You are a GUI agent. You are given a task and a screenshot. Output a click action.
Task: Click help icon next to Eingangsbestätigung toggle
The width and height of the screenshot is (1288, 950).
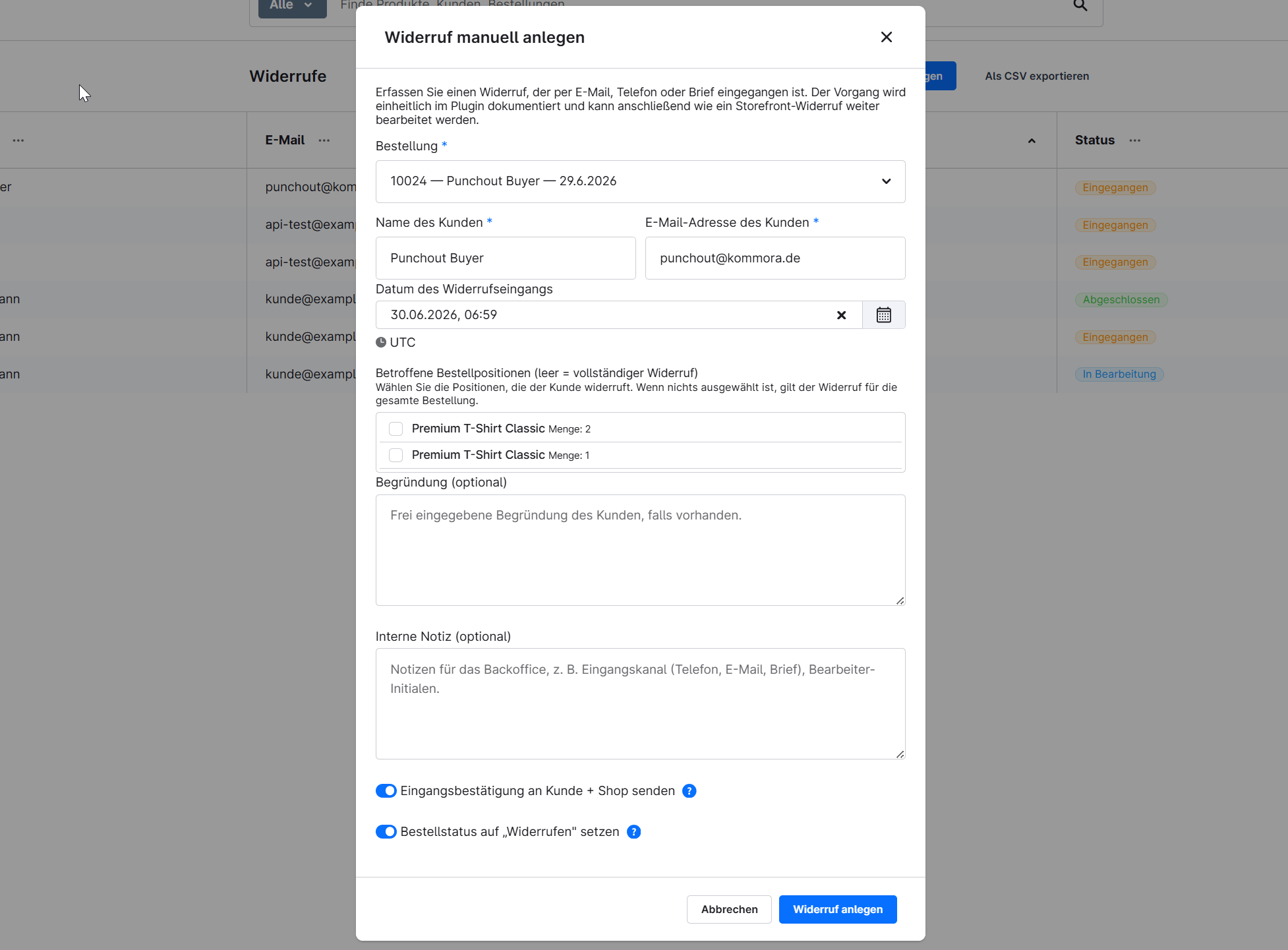689,791
